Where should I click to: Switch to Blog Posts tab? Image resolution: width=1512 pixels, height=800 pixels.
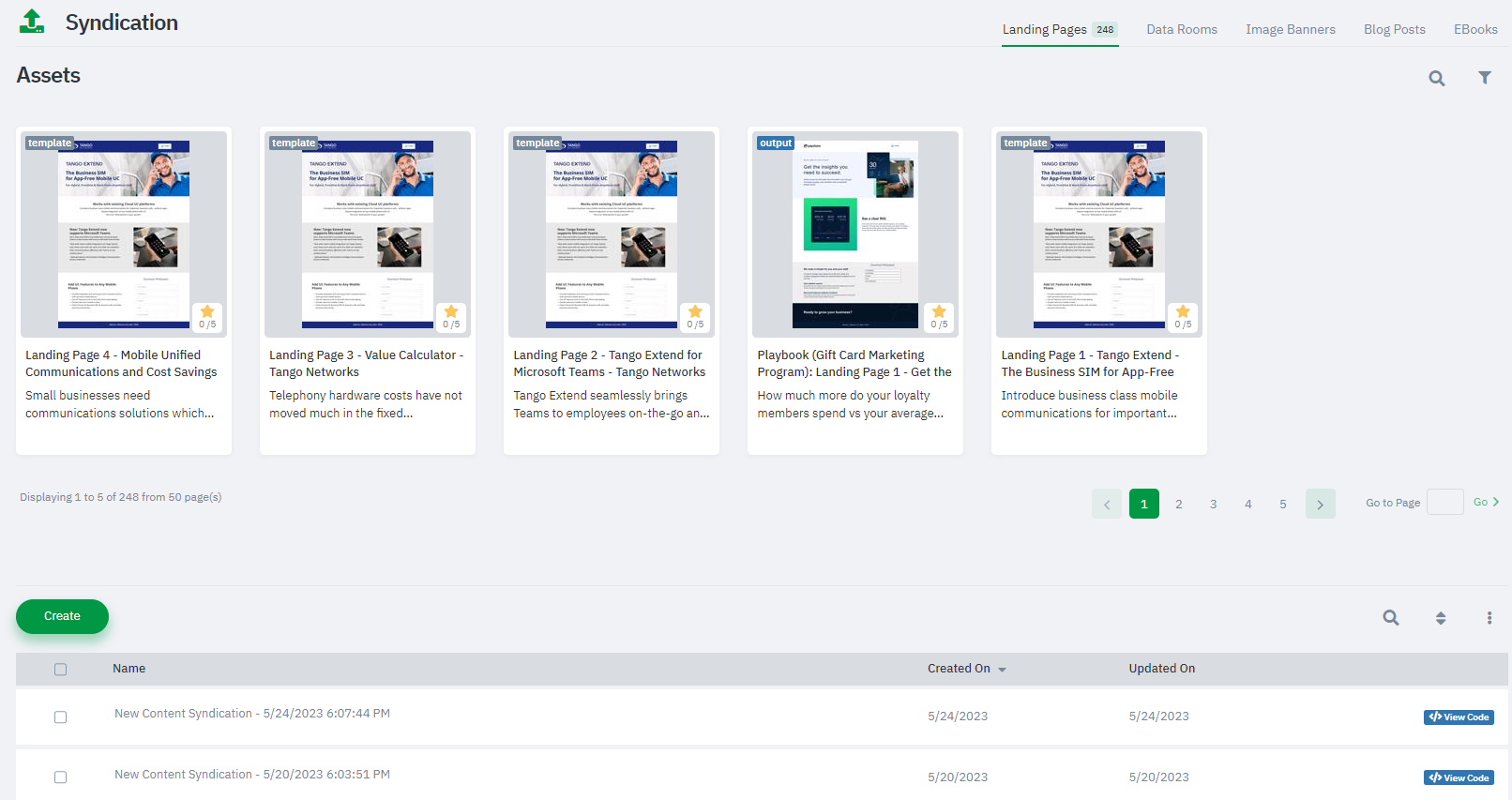1395,30
